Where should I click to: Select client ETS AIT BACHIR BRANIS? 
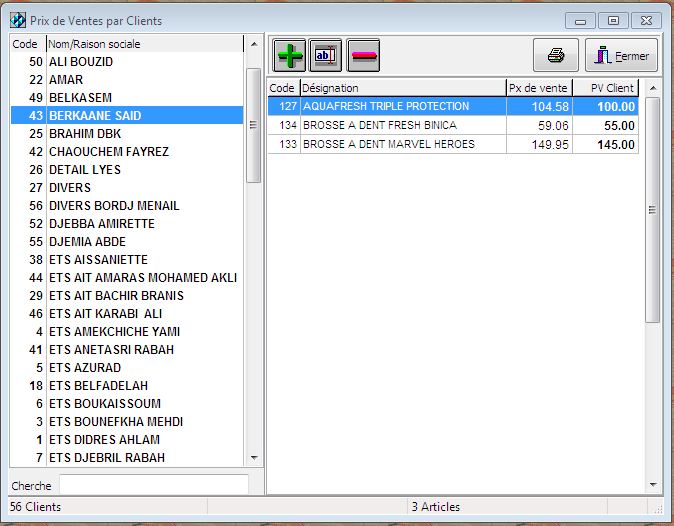point(127,296)
